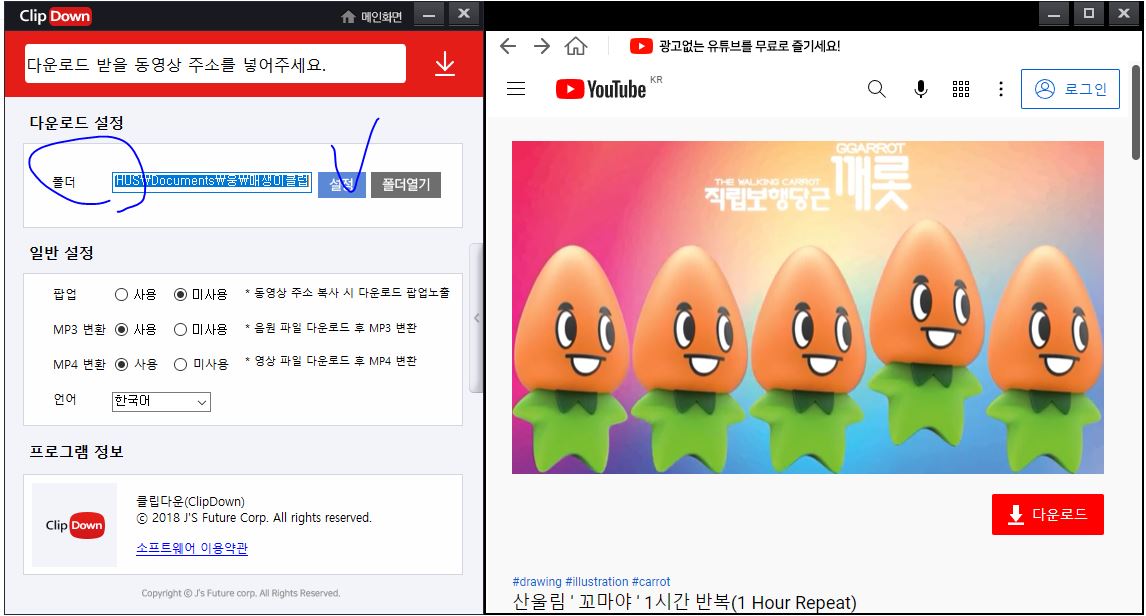Open the YouTube hamburger menu

[x=516, y=89]
